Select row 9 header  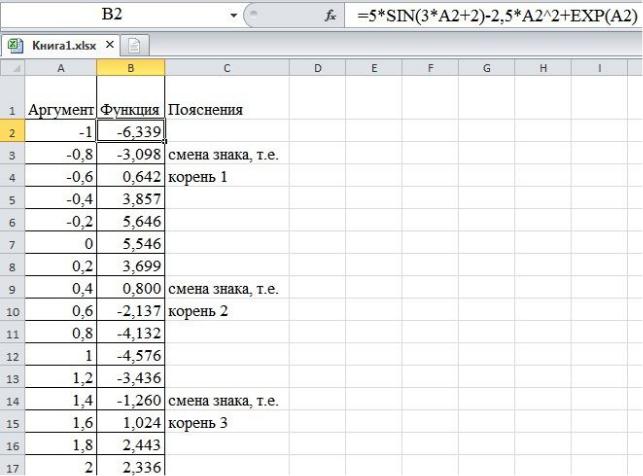pyautogui.click(x=13, y=288)
